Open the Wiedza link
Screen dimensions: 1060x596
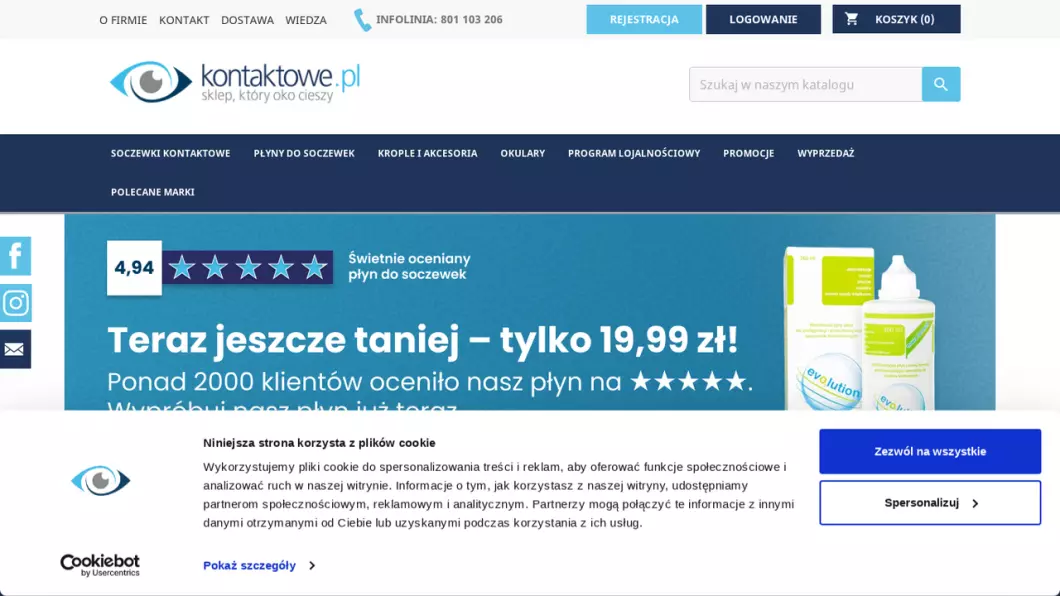[306, 20]
